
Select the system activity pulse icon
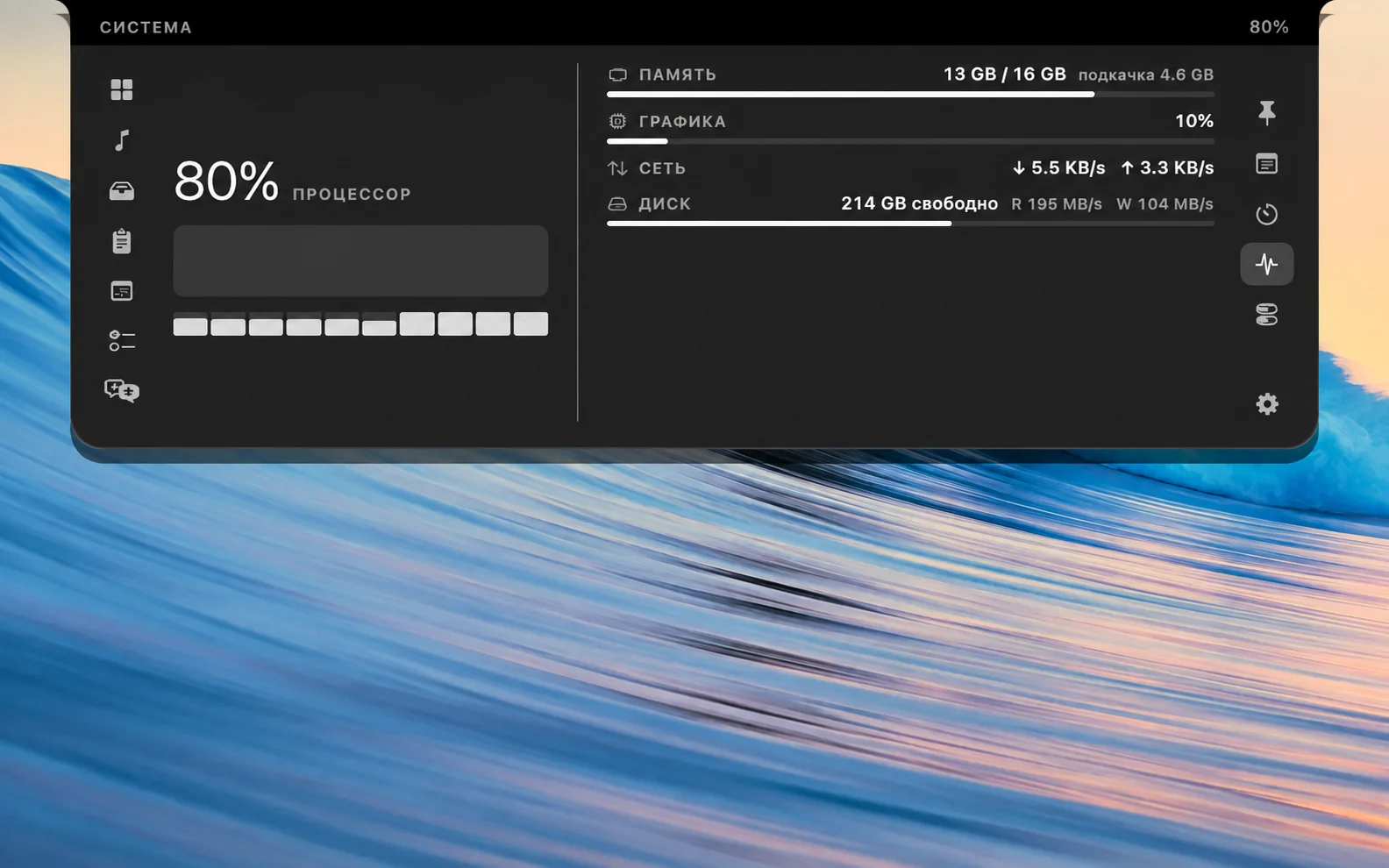tap(1266, 264)
